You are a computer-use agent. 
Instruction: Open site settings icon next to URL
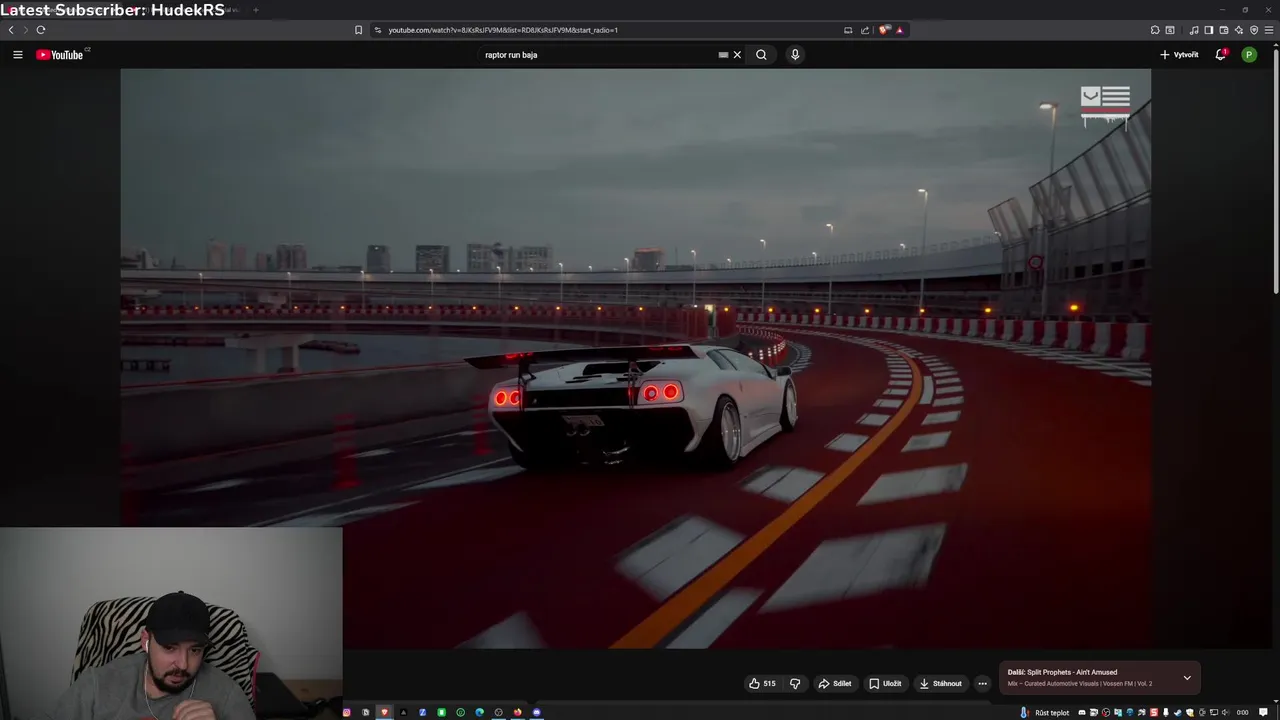pyautogui.click(x=378, y=30)
